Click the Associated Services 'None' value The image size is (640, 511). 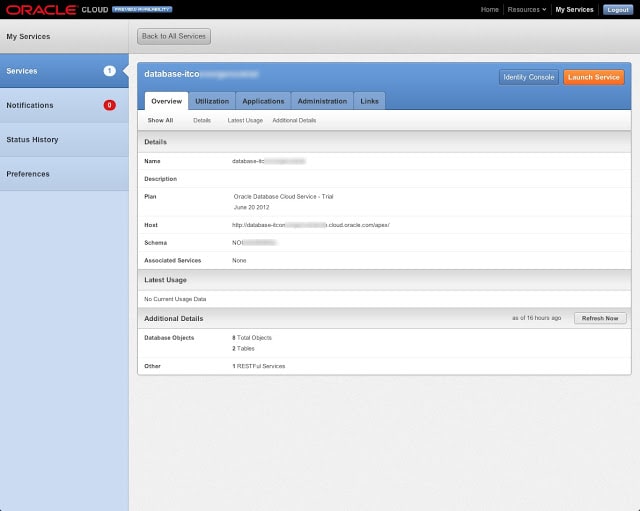point(239,260)
